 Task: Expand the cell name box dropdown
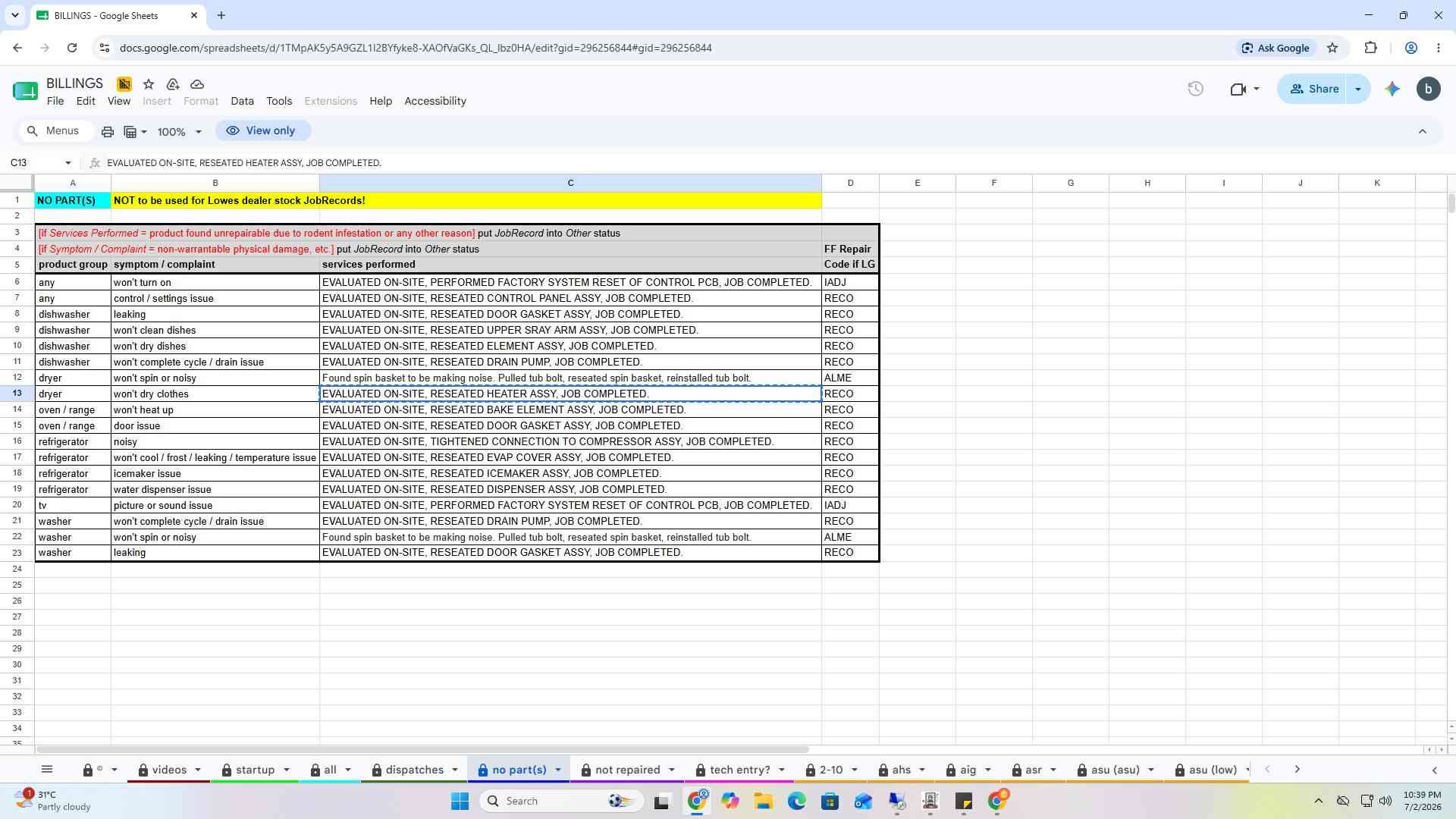click(68, 163)
